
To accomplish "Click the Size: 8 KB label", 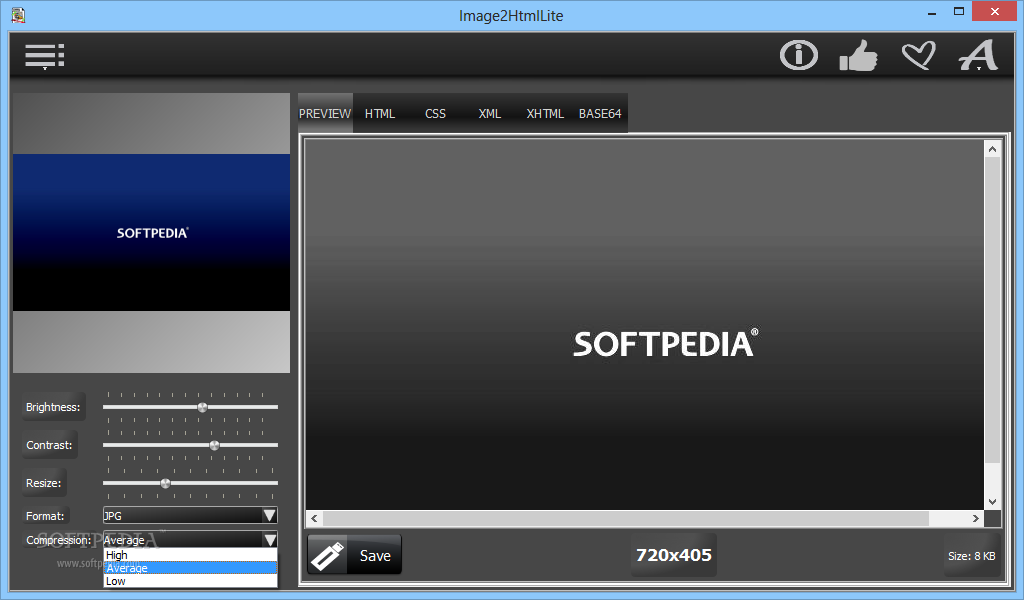I will click(972, 556).
